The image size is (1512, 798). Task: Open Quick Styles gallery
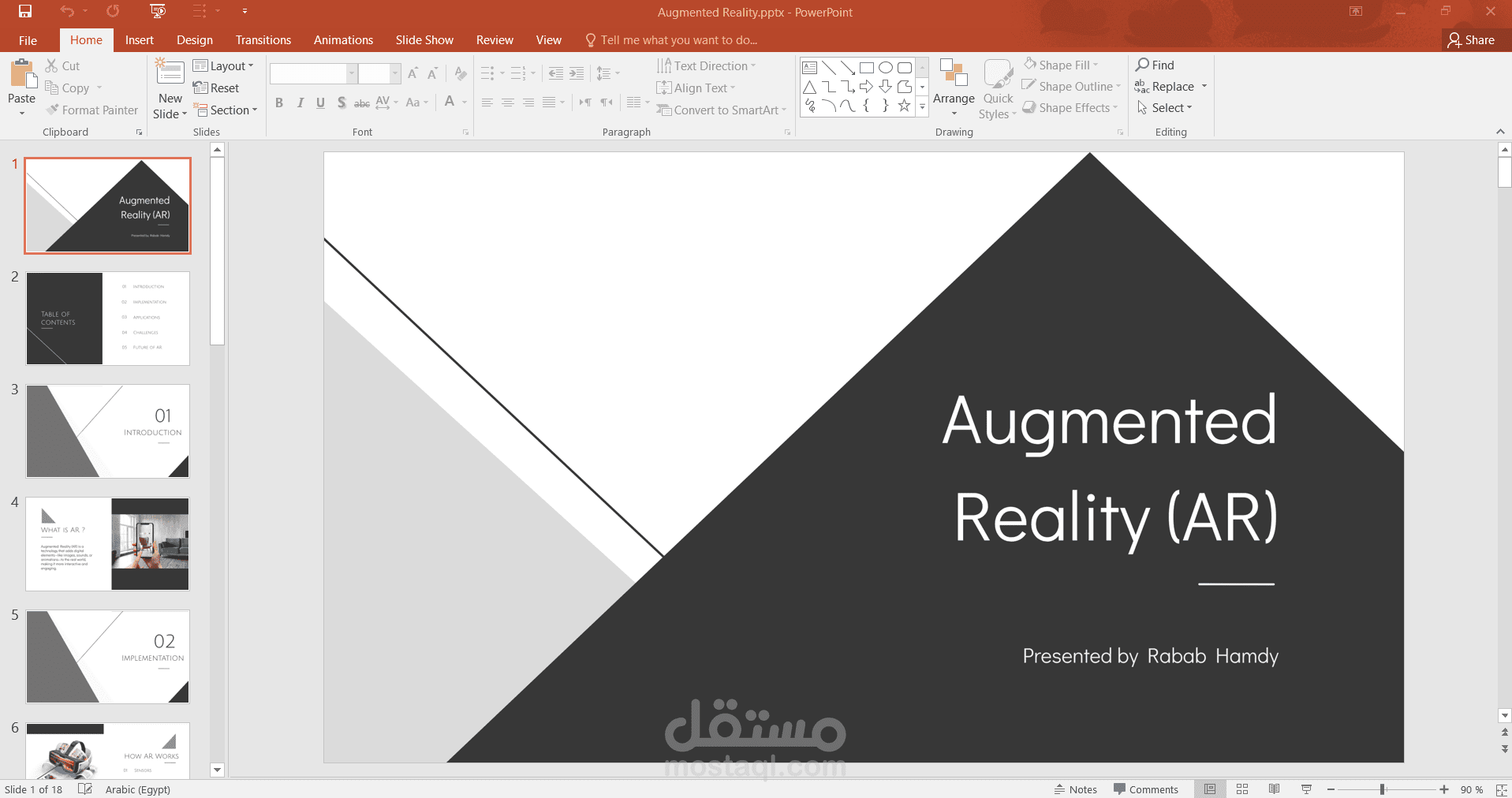[x=998, y=89]
